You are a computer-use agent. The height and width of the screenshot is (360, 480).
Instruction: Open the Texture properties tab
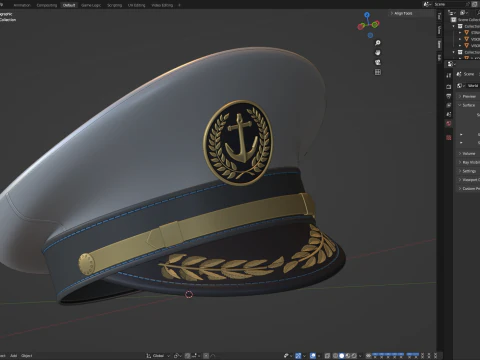tap(449, 138)
